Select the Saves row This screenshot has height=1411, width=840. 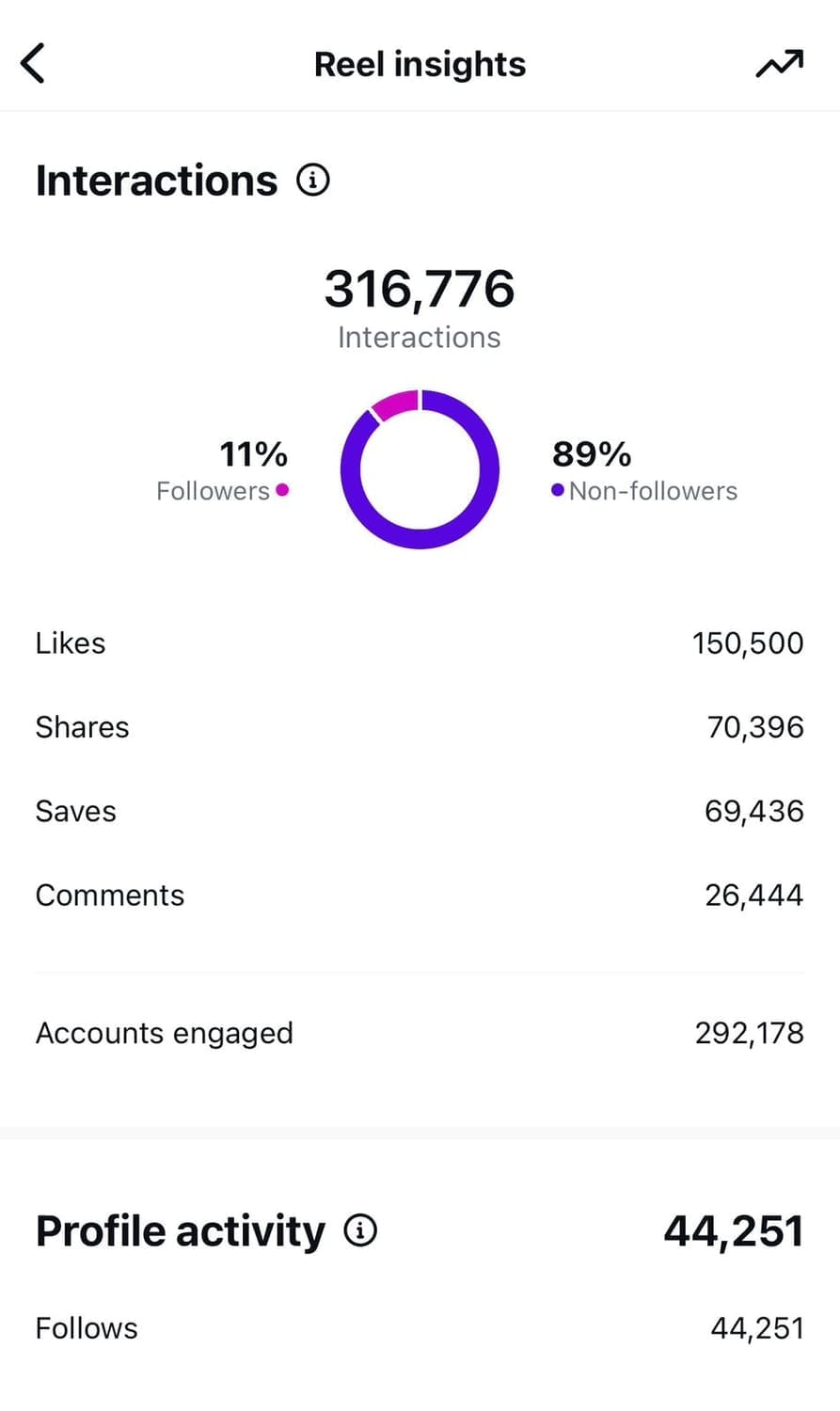pyautogui.click(x=420, y=811)
